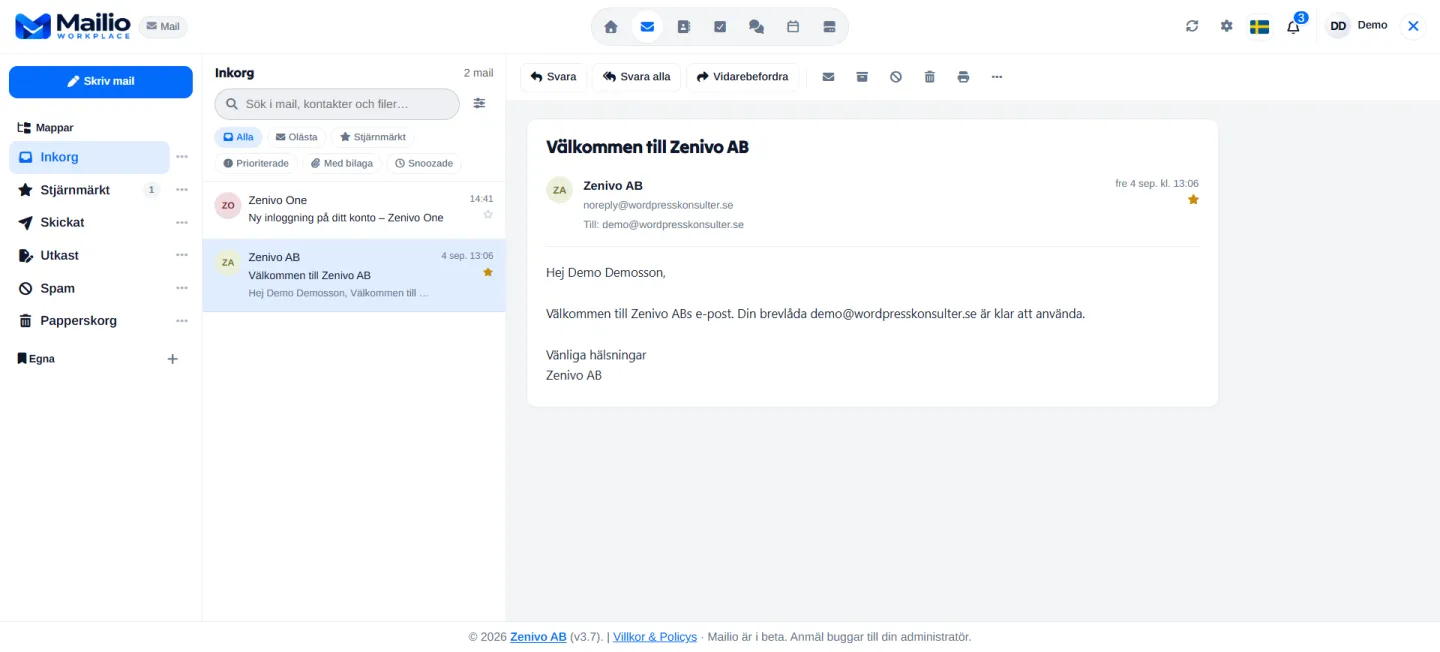Click the Egna folders heading
This screenshot has width=1440, height=652.
(x=37, y=359)
